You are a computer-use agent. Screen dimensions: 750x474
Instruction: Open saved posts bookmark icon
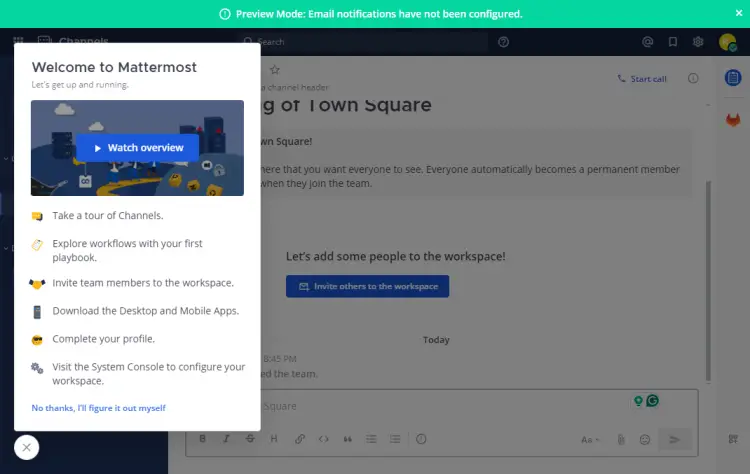[673, 42]
